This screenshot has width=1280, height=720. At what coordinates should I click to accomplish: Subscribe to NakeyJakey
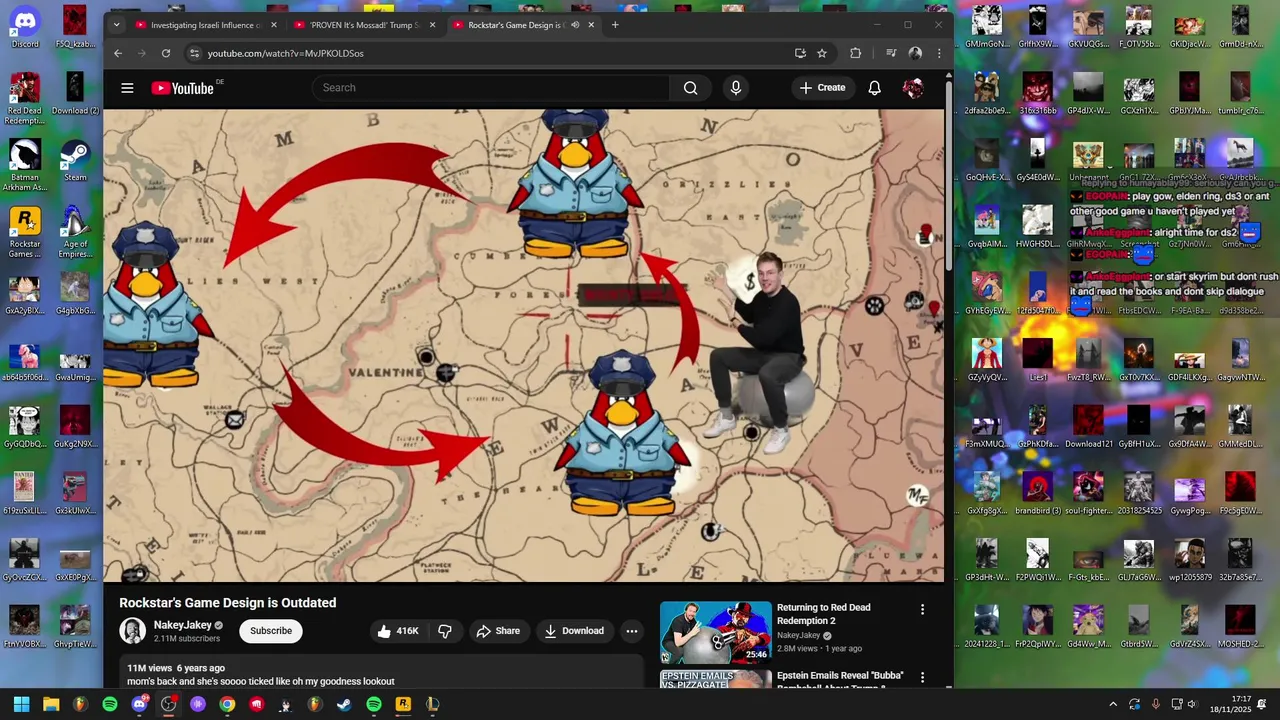[x=271, y=631]
